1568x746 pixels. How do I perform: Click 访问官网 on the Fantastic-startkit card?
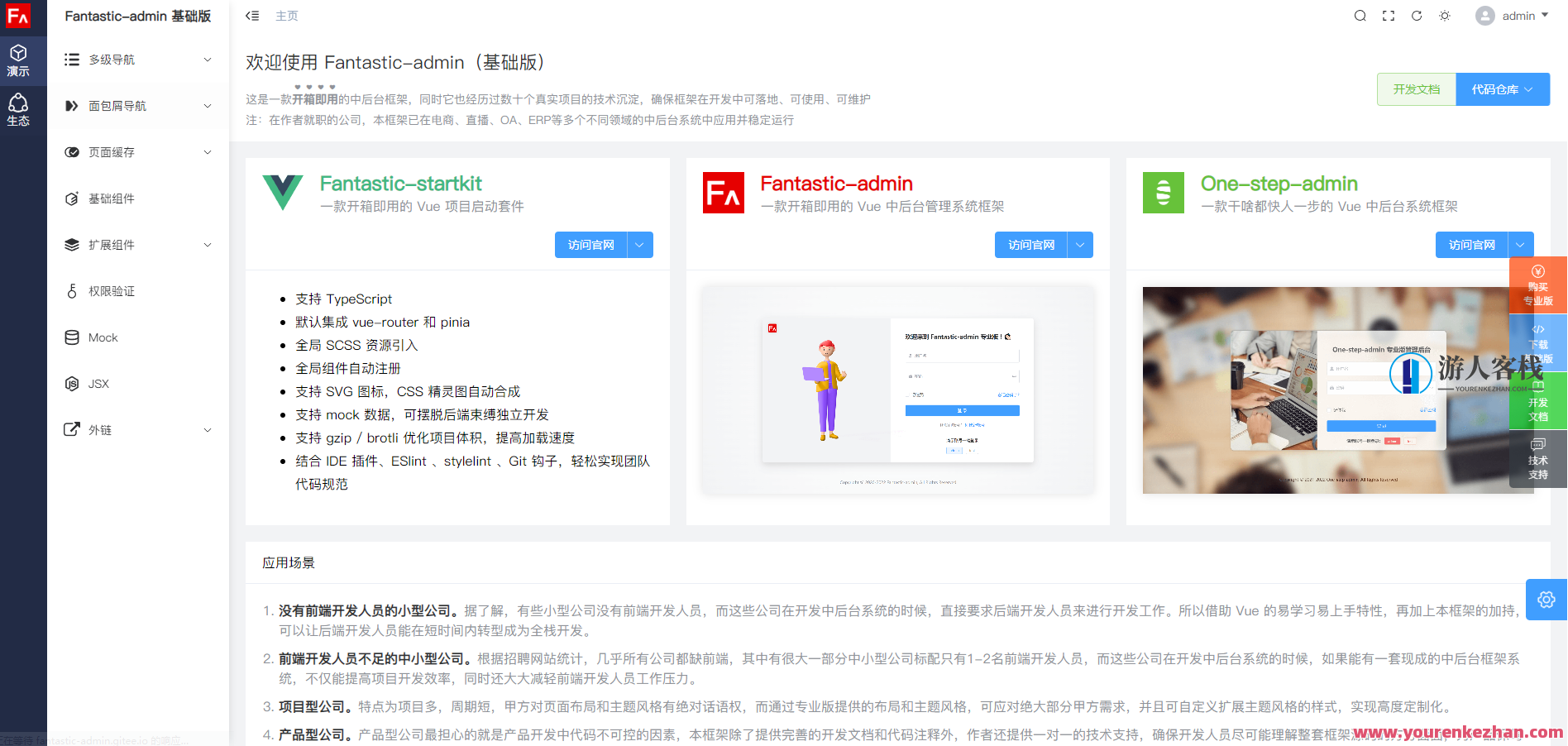click(x=590, y=244)
